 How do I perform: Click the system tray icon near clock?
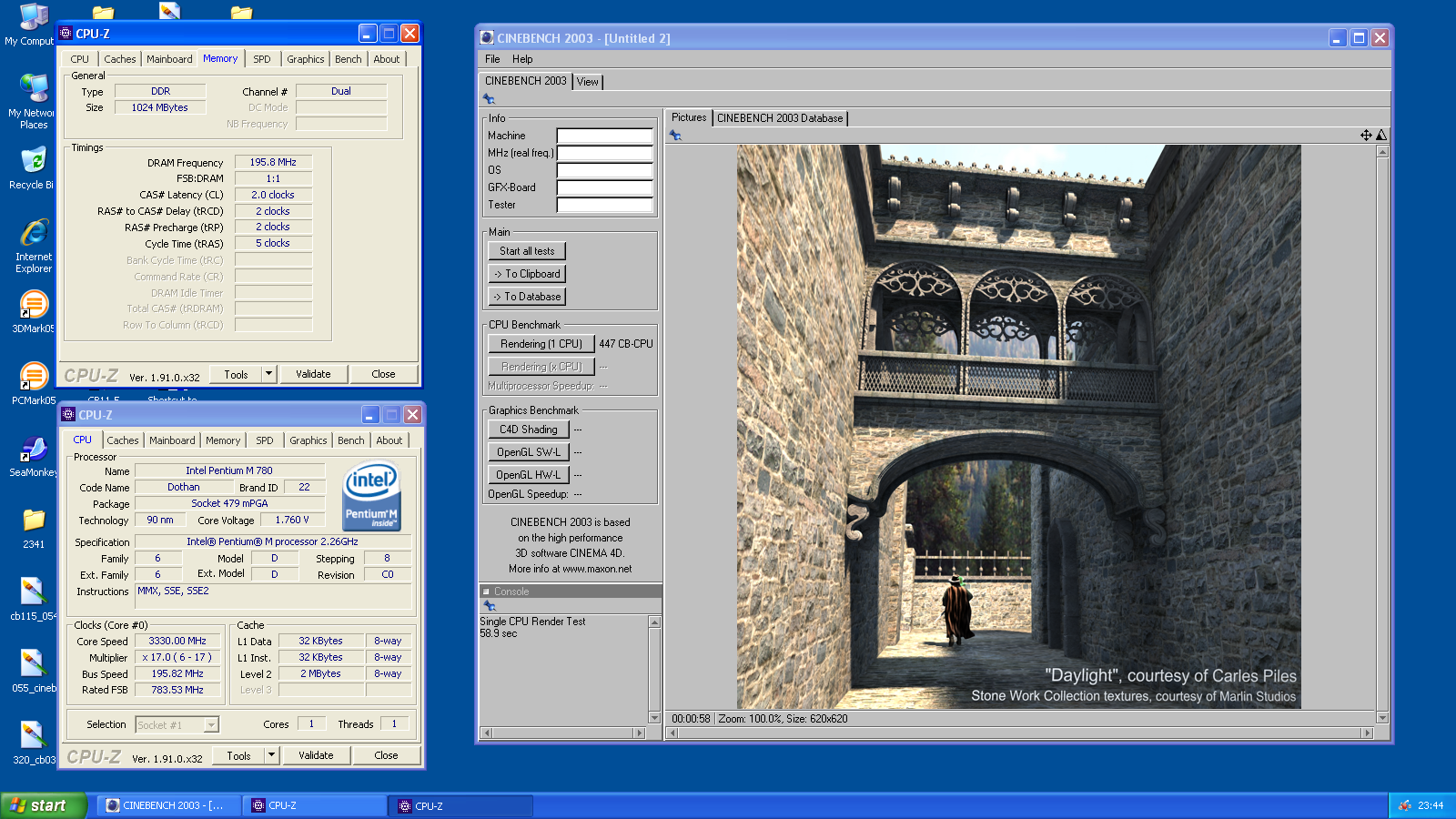coord(1405,805)
